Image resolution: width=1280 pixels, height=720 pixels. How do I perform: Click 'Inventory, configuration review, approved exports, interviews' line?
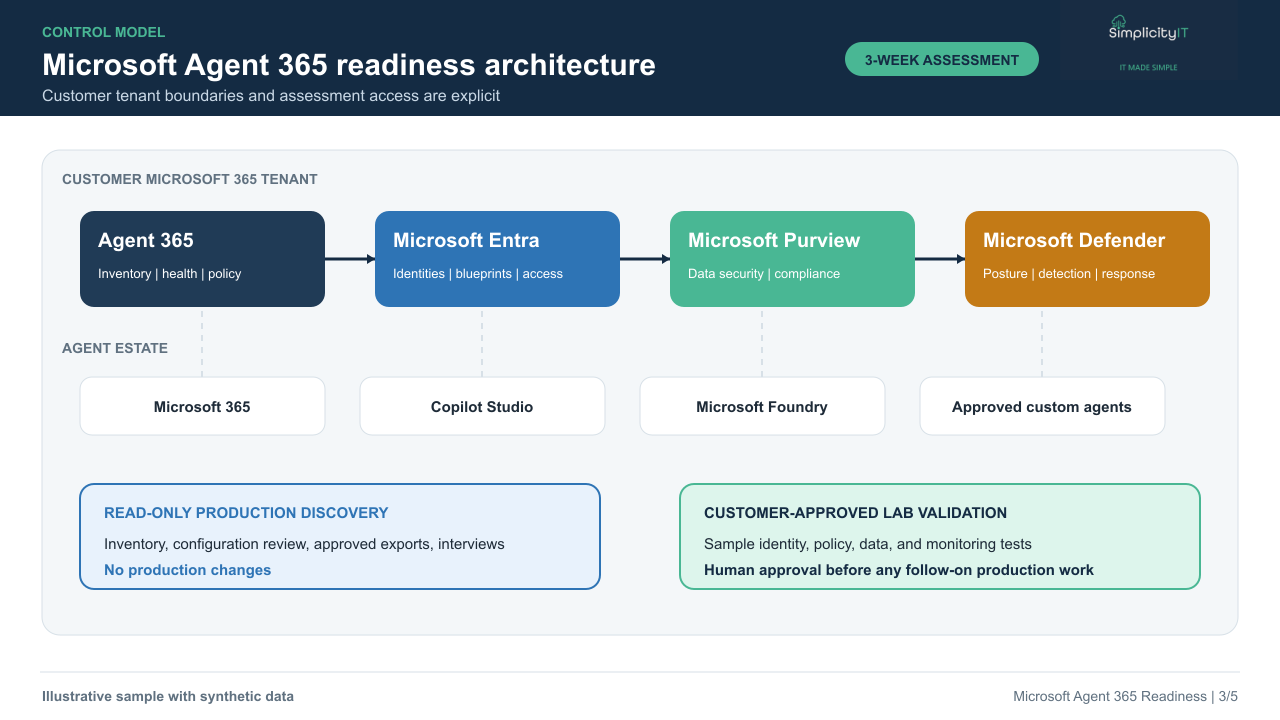click(x=304, y=544)
